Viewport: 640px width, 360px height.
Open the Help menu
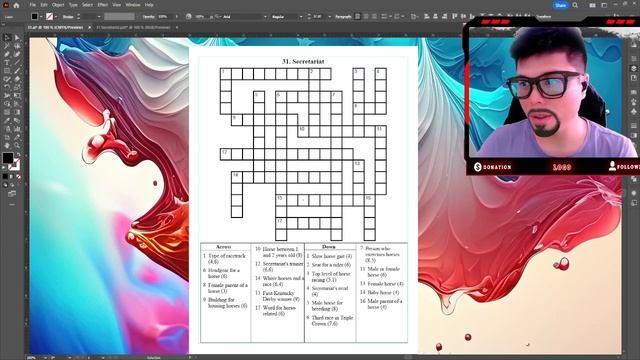coord(149,5)
